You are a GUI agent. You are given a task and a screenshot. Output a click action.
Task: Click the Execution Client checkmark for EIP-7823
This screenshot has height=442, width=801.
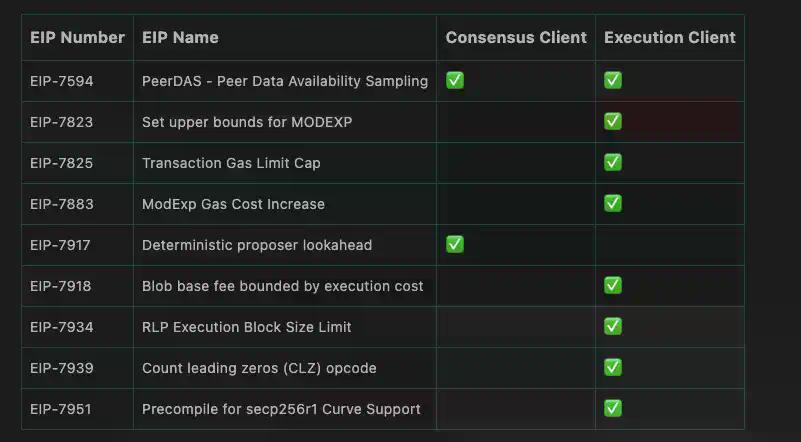613,121
